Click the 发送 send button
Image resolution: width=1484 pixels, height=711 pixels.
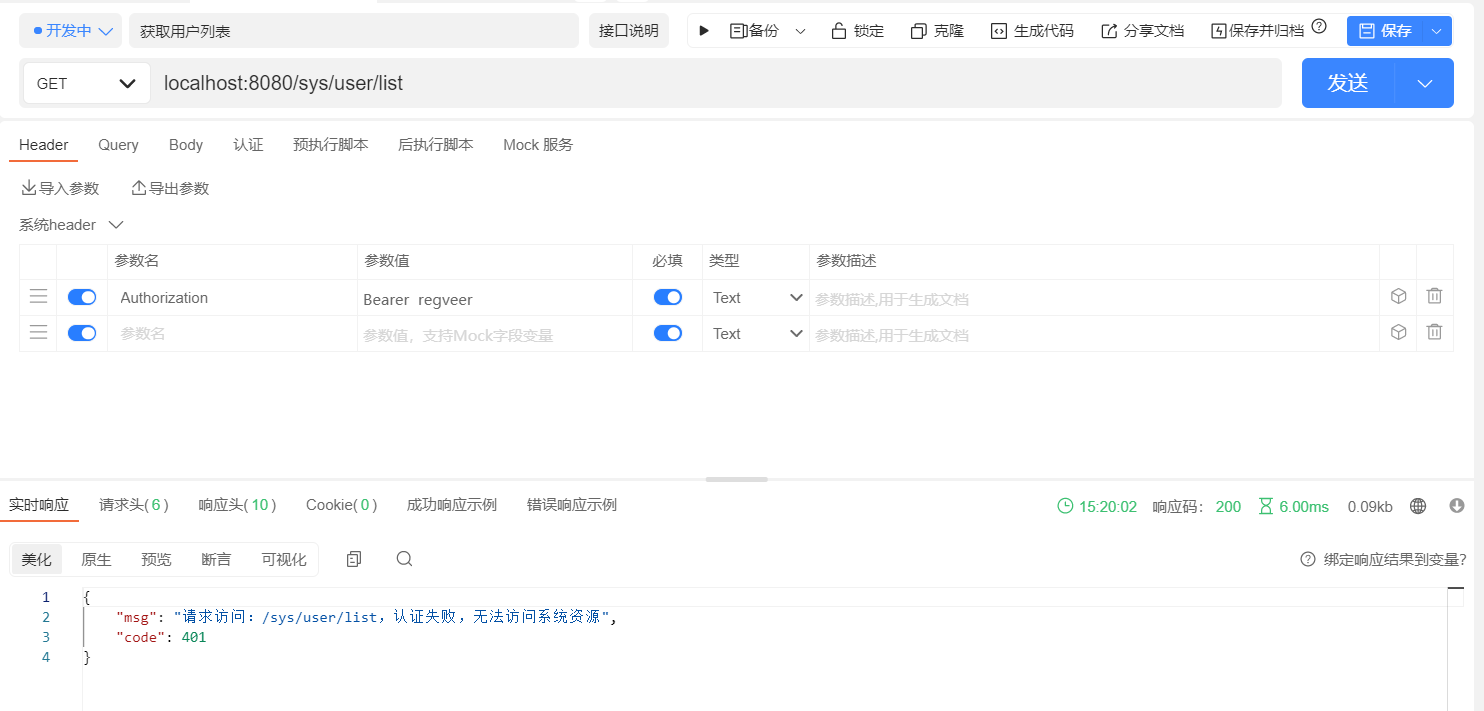[1348, 83]
